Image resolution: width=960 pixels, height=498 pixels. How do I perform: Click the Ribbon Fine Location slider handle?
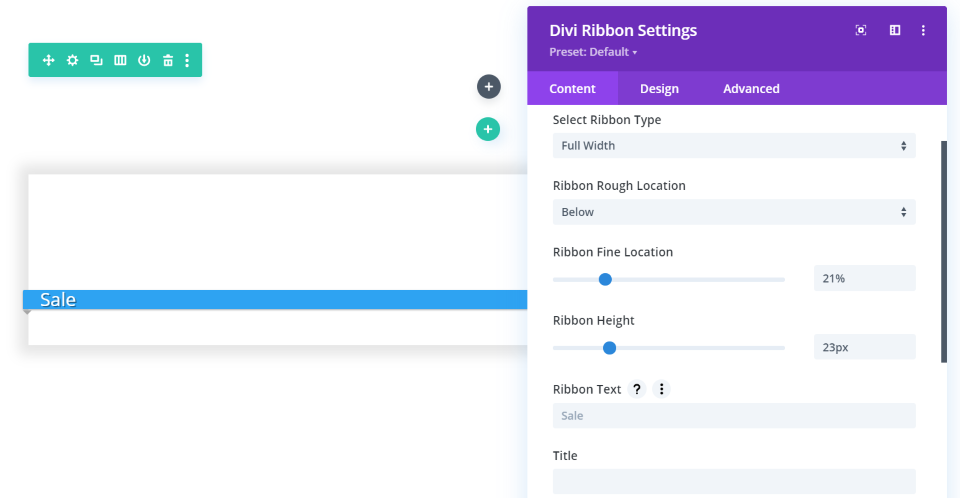[605, 279]
